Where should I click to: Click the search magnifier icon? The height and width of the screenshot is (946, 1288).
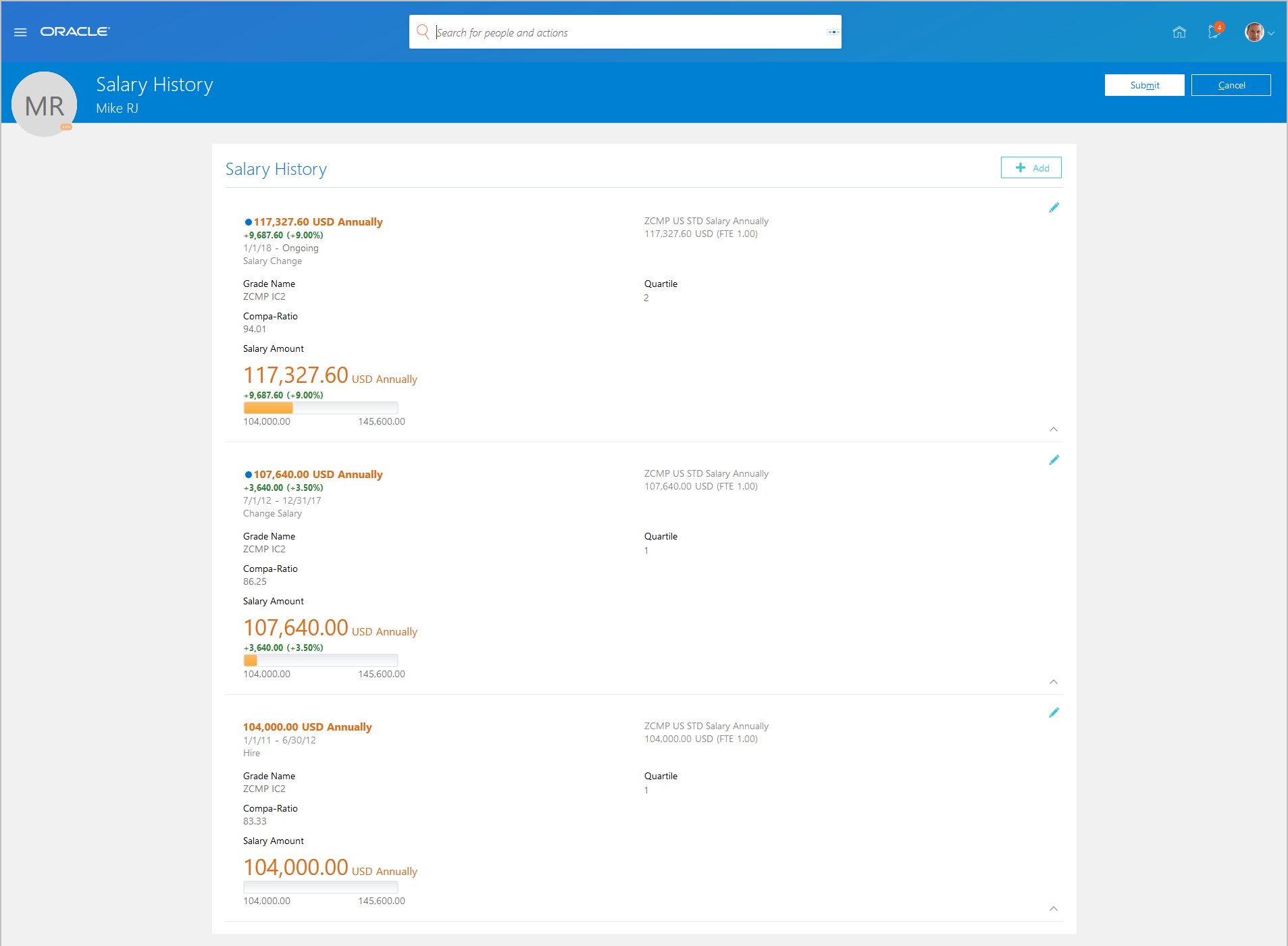pyautogui.click(x=423, y=32)
